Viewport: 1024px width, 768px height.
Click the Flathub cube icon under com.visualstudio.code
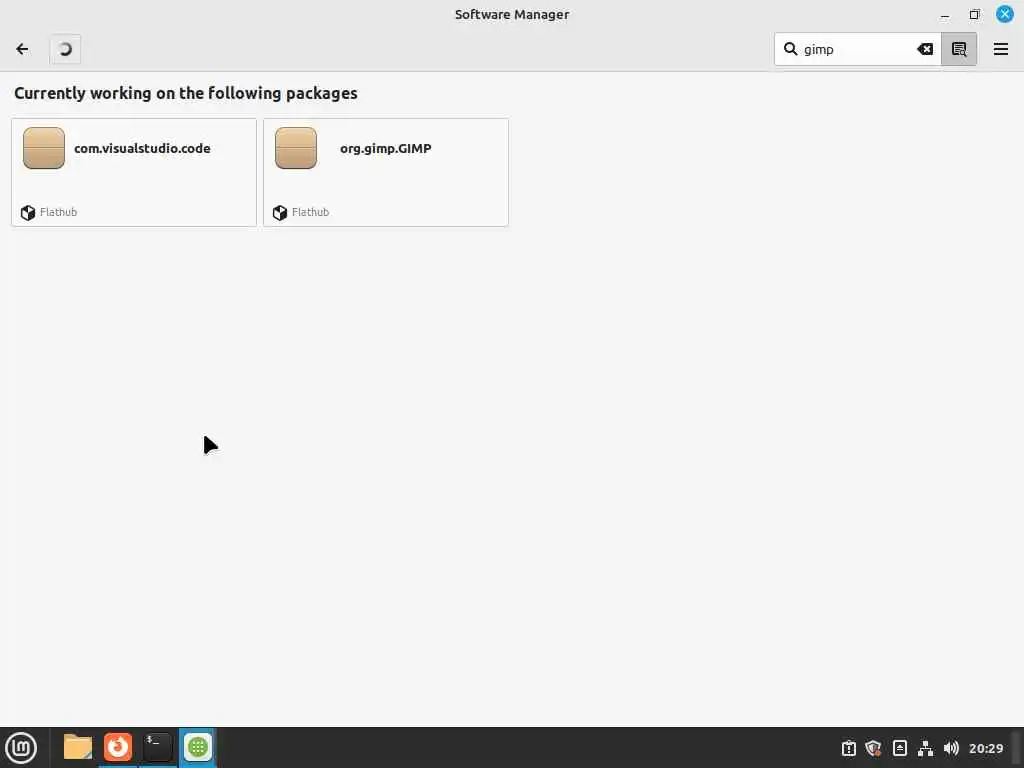tap(27, 213)
